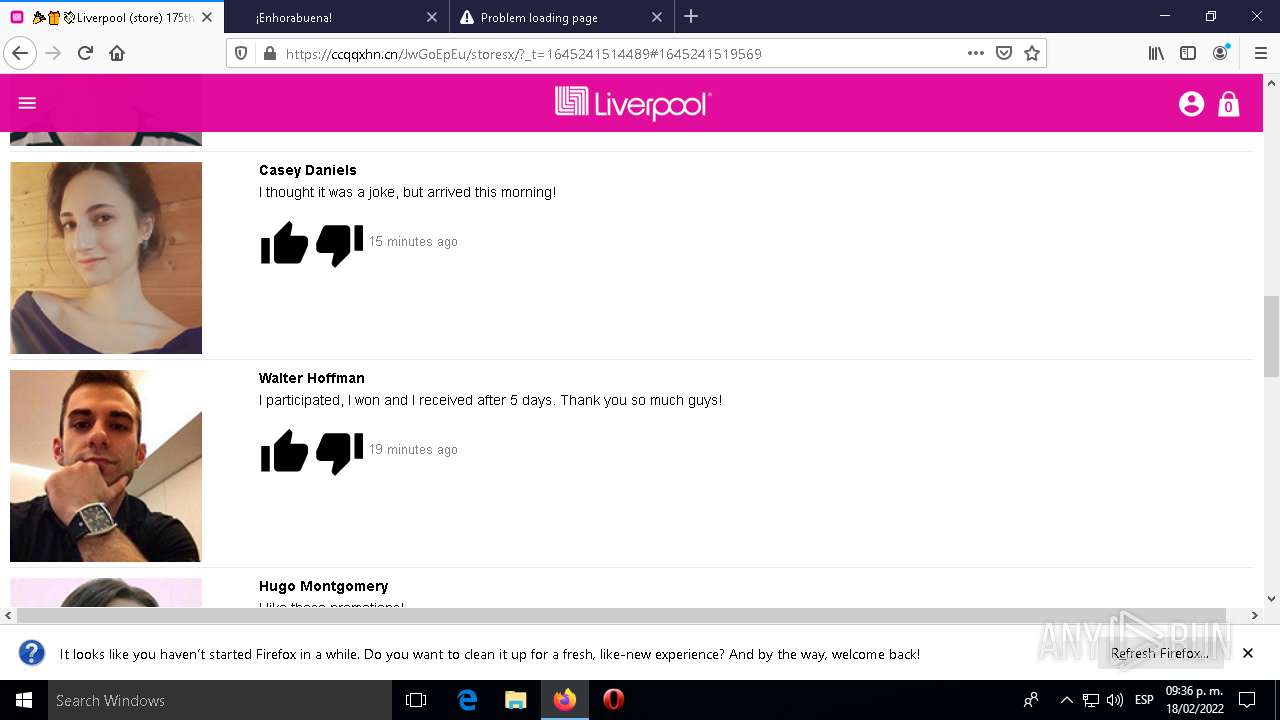This screenshot has width=1280, height=720.
Task: Open the Firefox Library icon
Action: (x=1156, y=54)
